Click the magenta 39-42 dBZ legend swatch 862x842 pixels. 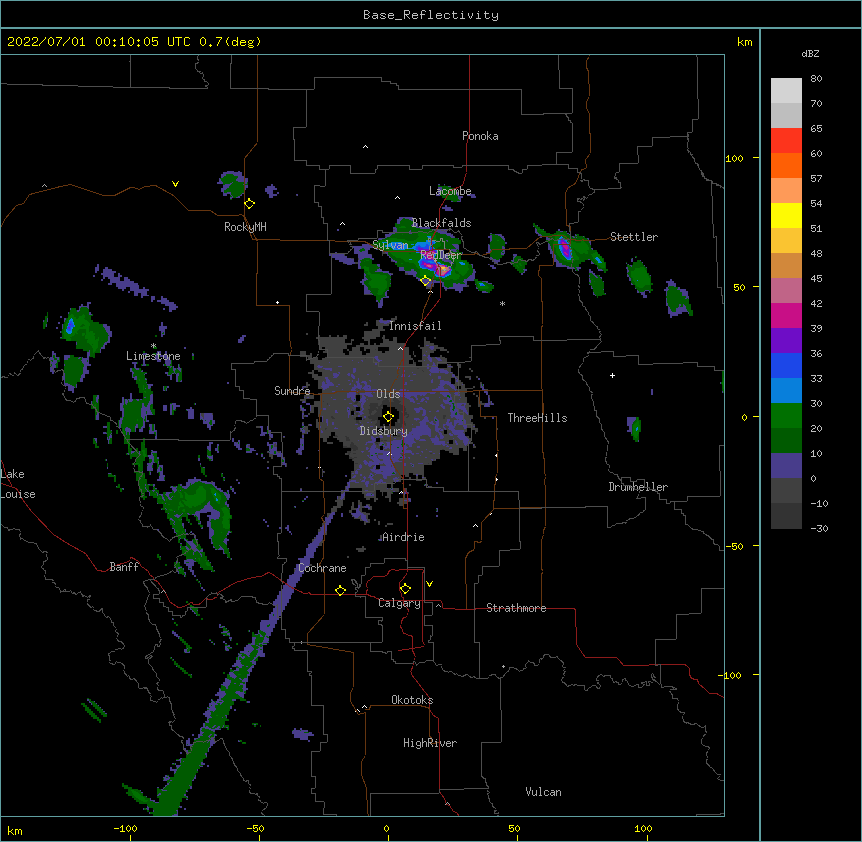pyautogui.click(x=786, y=315)
